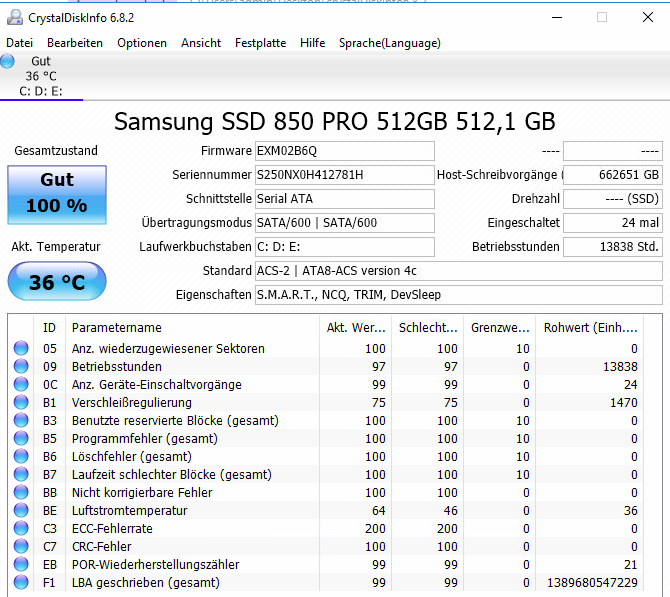Open the Festplatte menu
Screen dimensions: 670x597
point(260,43)
